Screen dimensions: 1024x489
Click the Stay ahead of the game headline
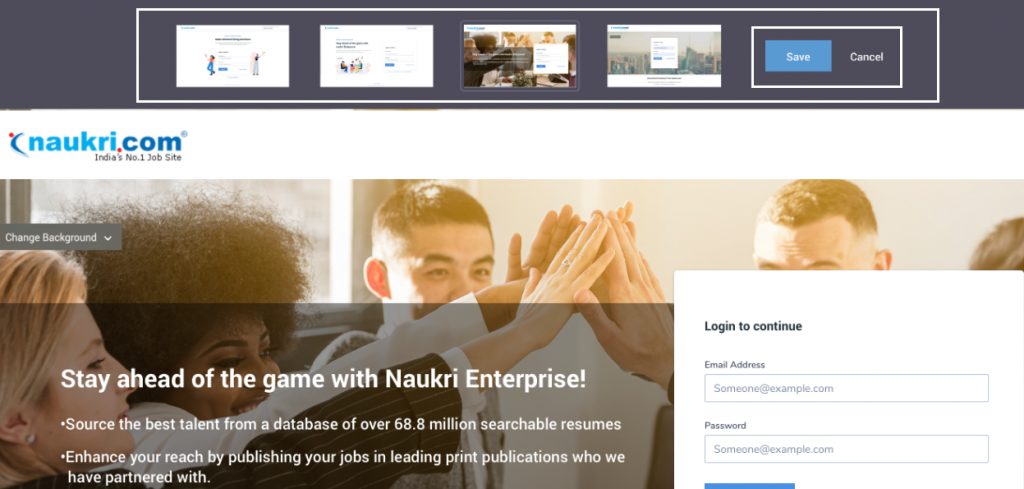click(323, 379)
